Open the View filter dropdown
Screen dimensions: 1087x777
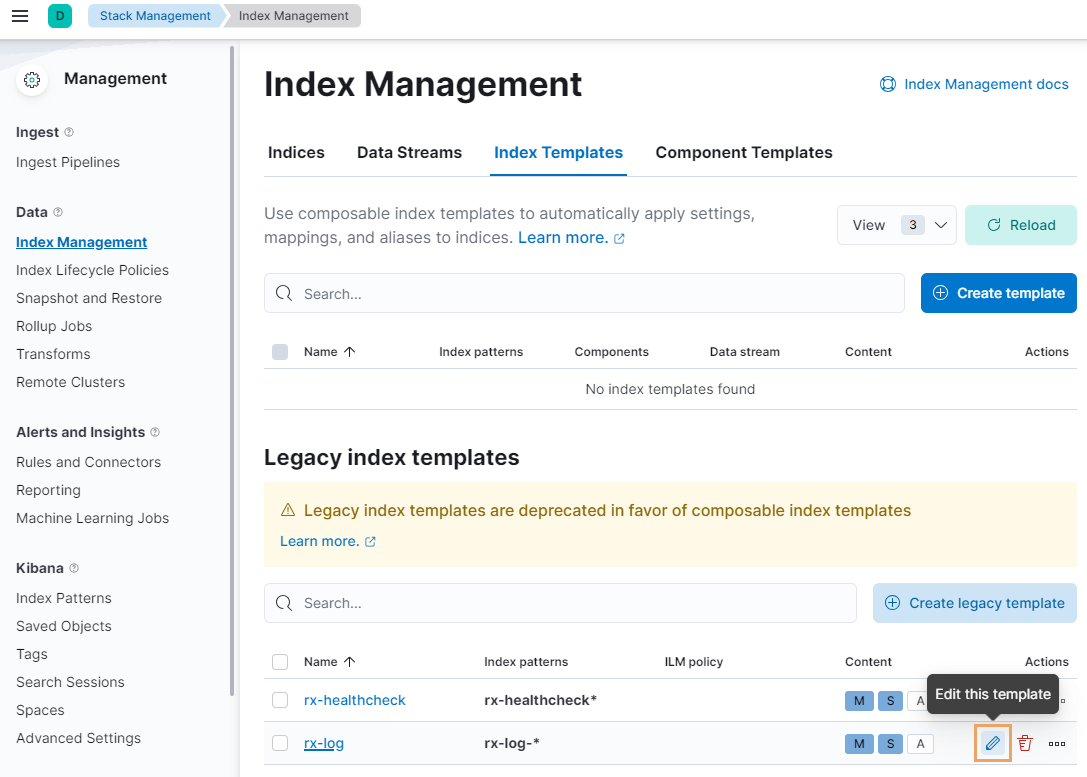pos(896,225)
